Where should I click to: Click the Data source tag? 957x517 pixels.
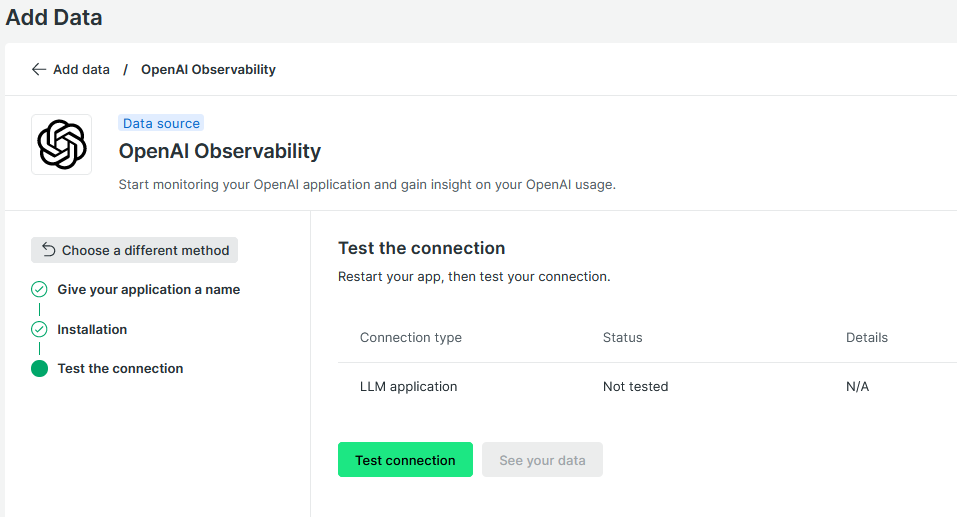(161, 123)
